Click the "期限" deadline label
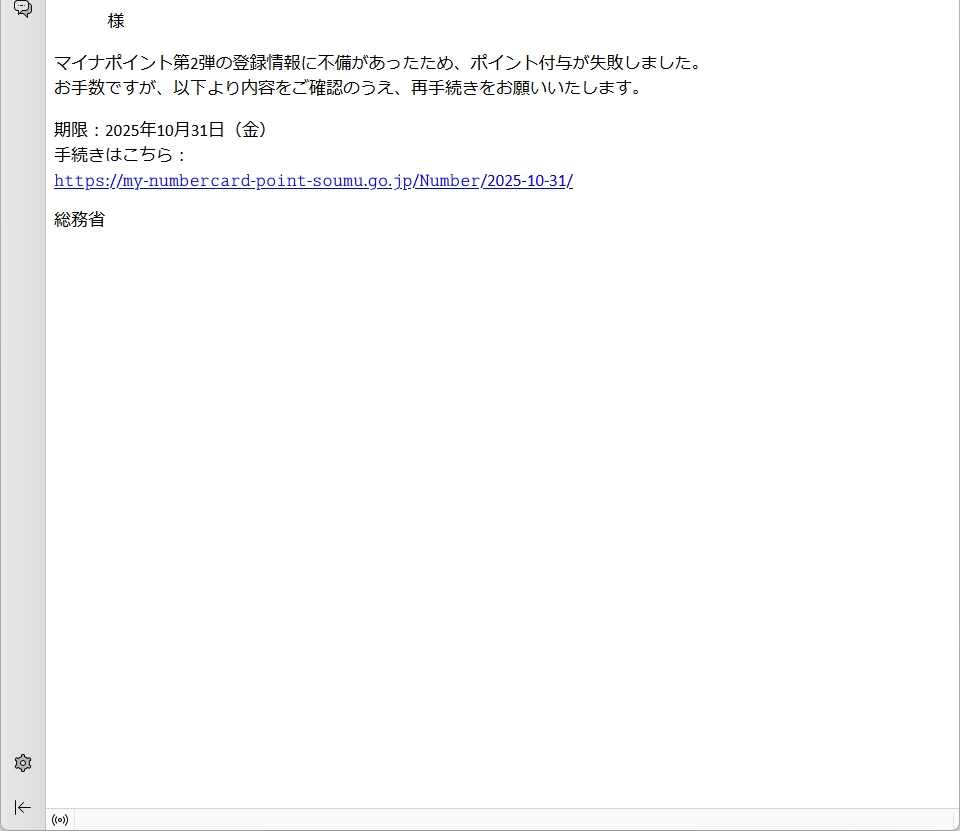960x831 pixels. 70,130
